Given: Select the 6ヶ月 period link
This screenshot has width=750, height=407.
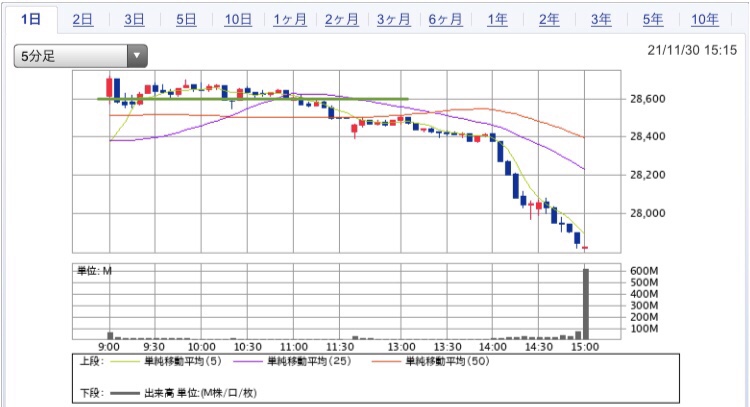Looking at the screenshot, I should point(445,20).
